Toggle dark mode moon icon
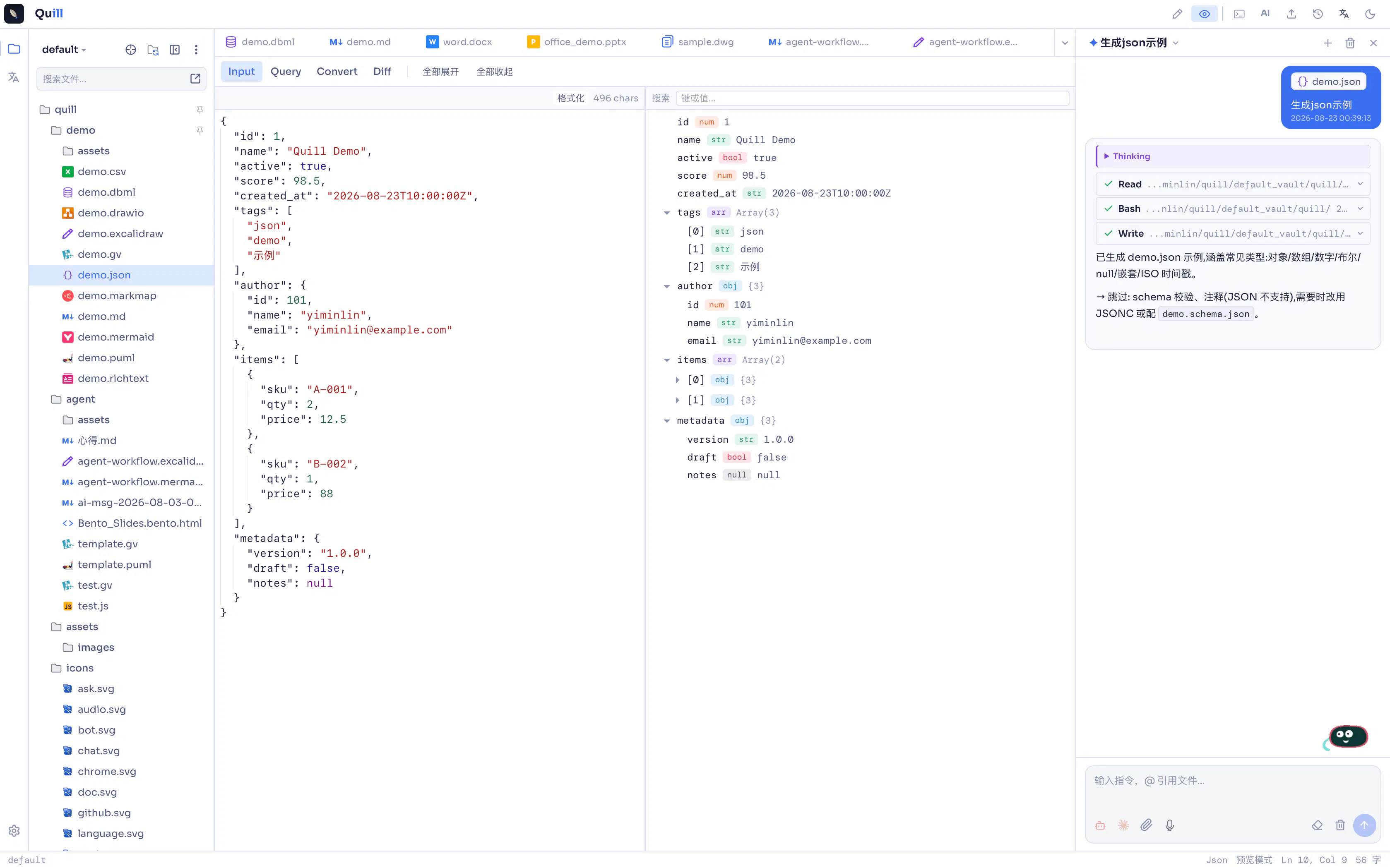This screenshot has width=1390, height=868. (x=1370, y=14)
